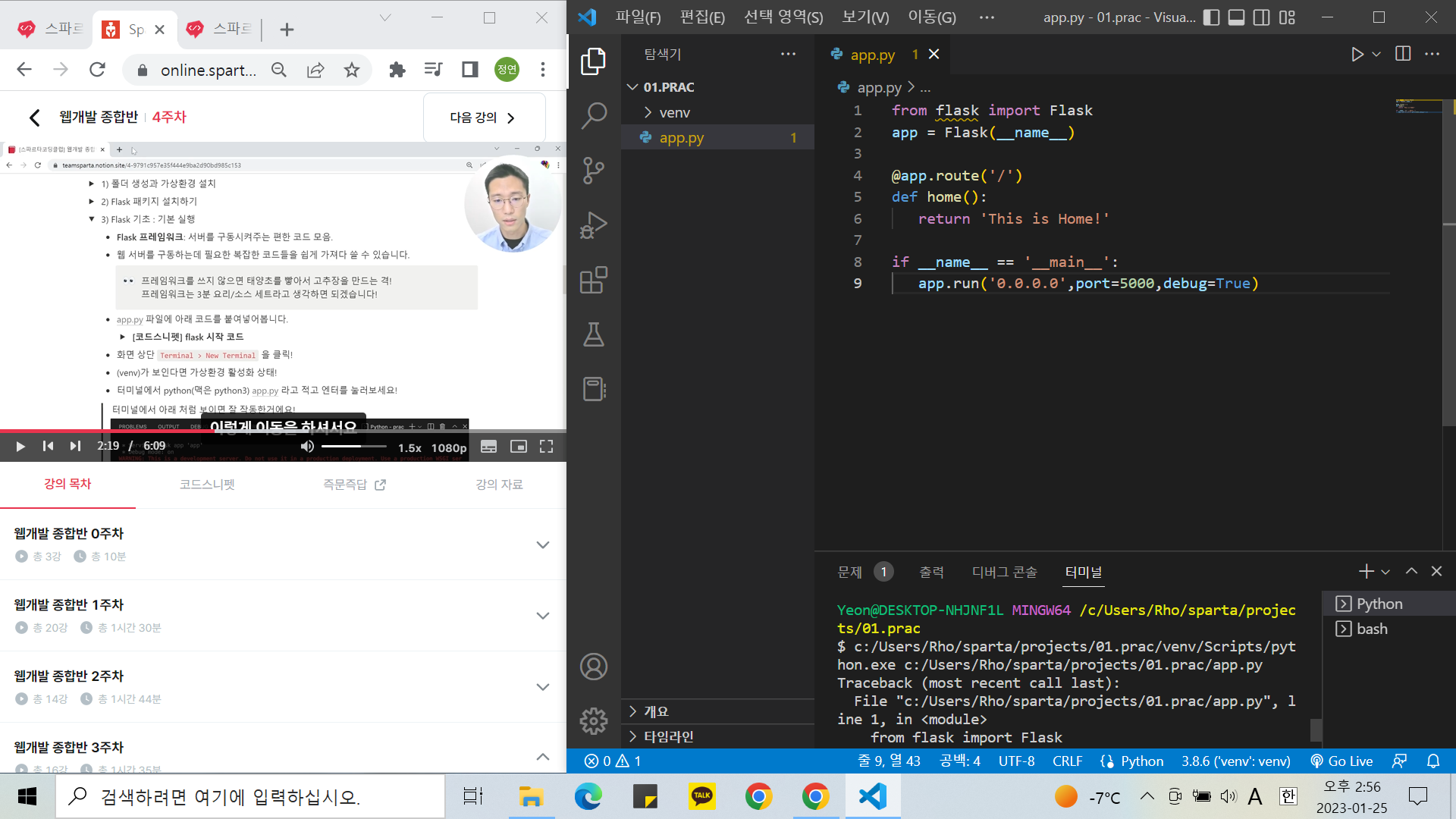Image resolution: width=1456 pixels, height=819 pixels.
Task: Open the Search view in VS Code
Action: pyautogui.click(x=594, y=116)
